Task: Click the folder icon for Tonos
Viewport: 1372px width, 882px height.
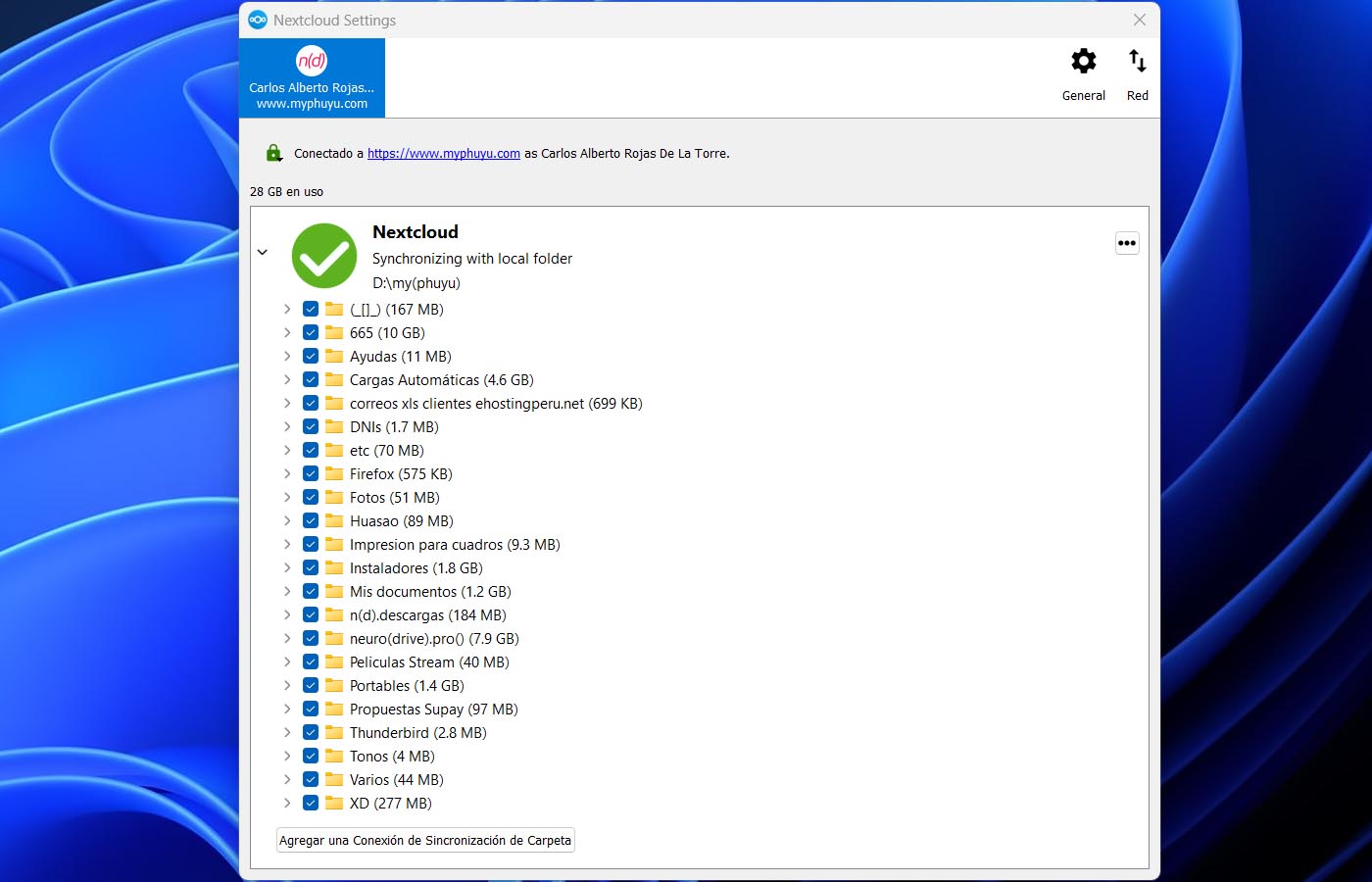Action: 334,756
